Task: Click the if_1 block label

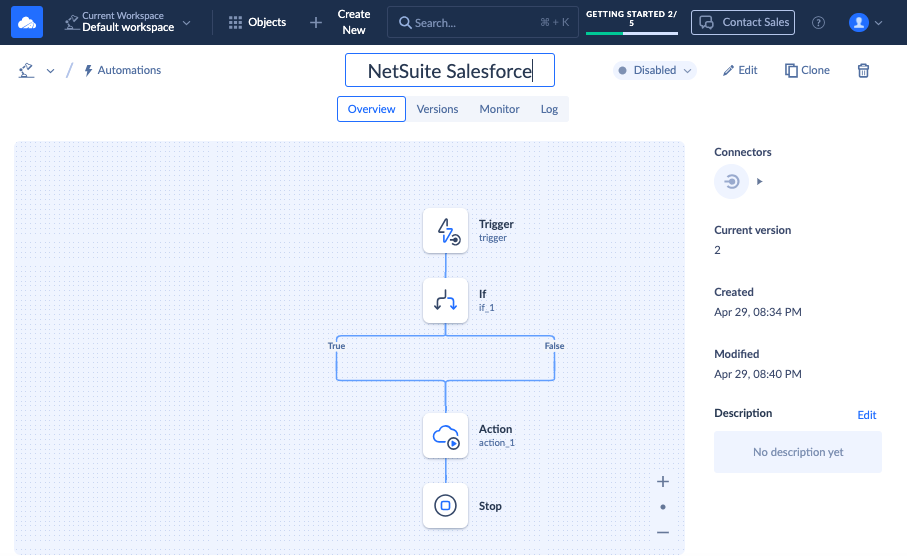Action: (x=486, y=308)
